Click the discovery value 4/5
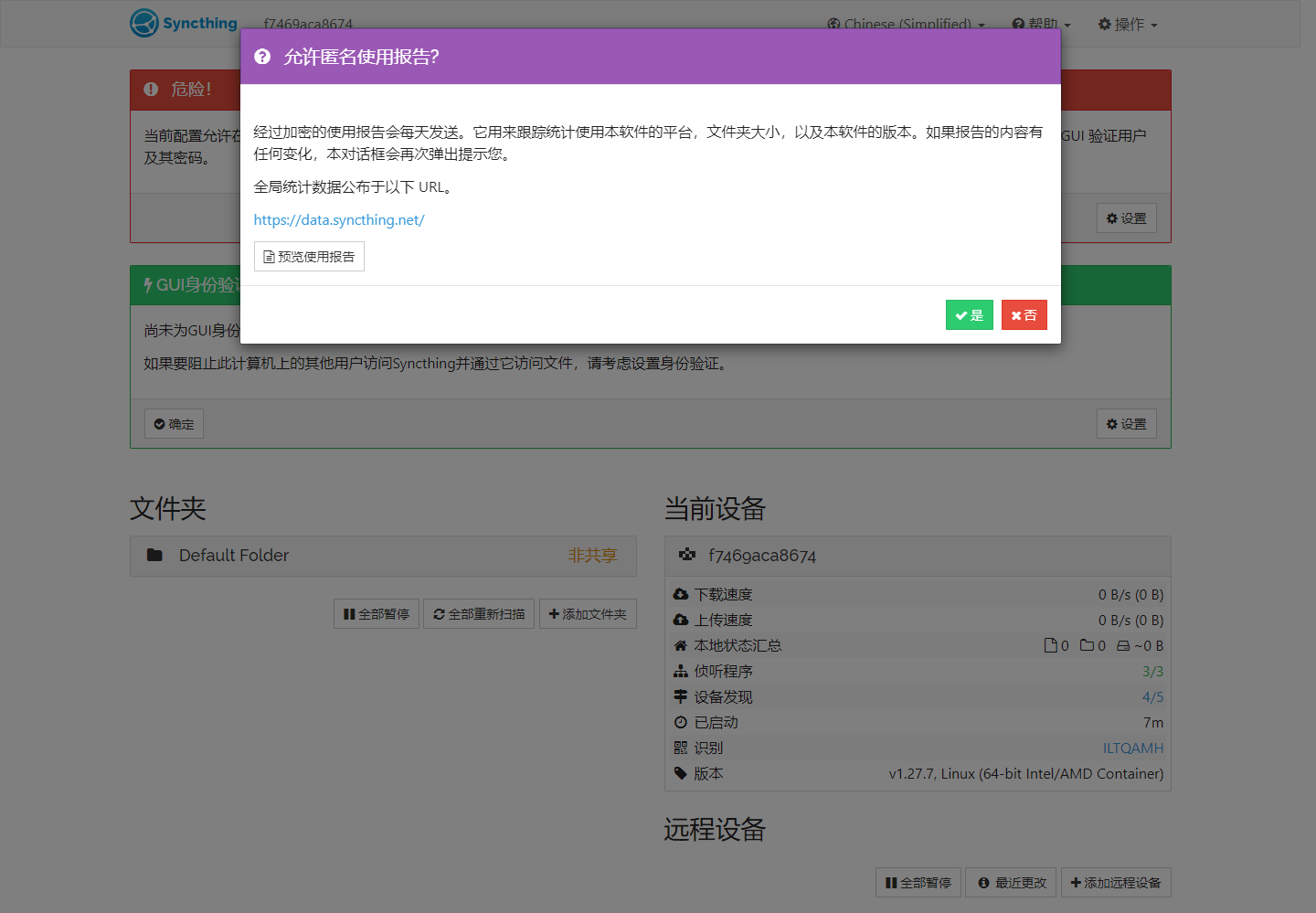 tap(1152, 696)
